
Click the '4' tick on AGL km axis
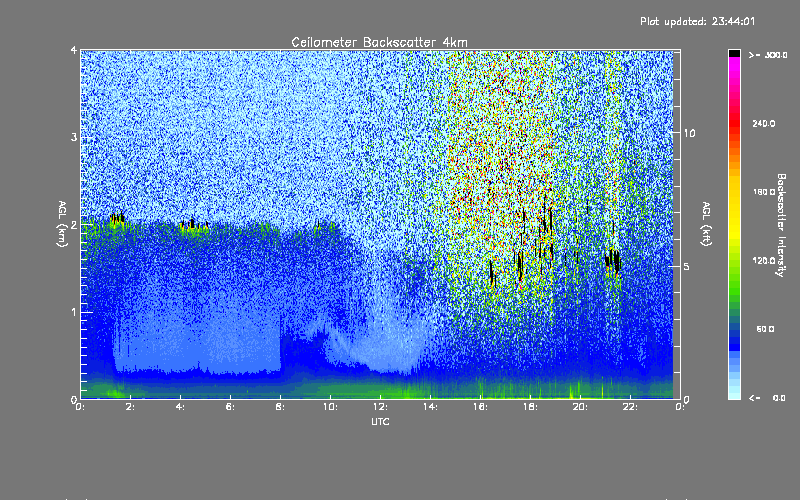pyautogui.click(x=74, y=50)
